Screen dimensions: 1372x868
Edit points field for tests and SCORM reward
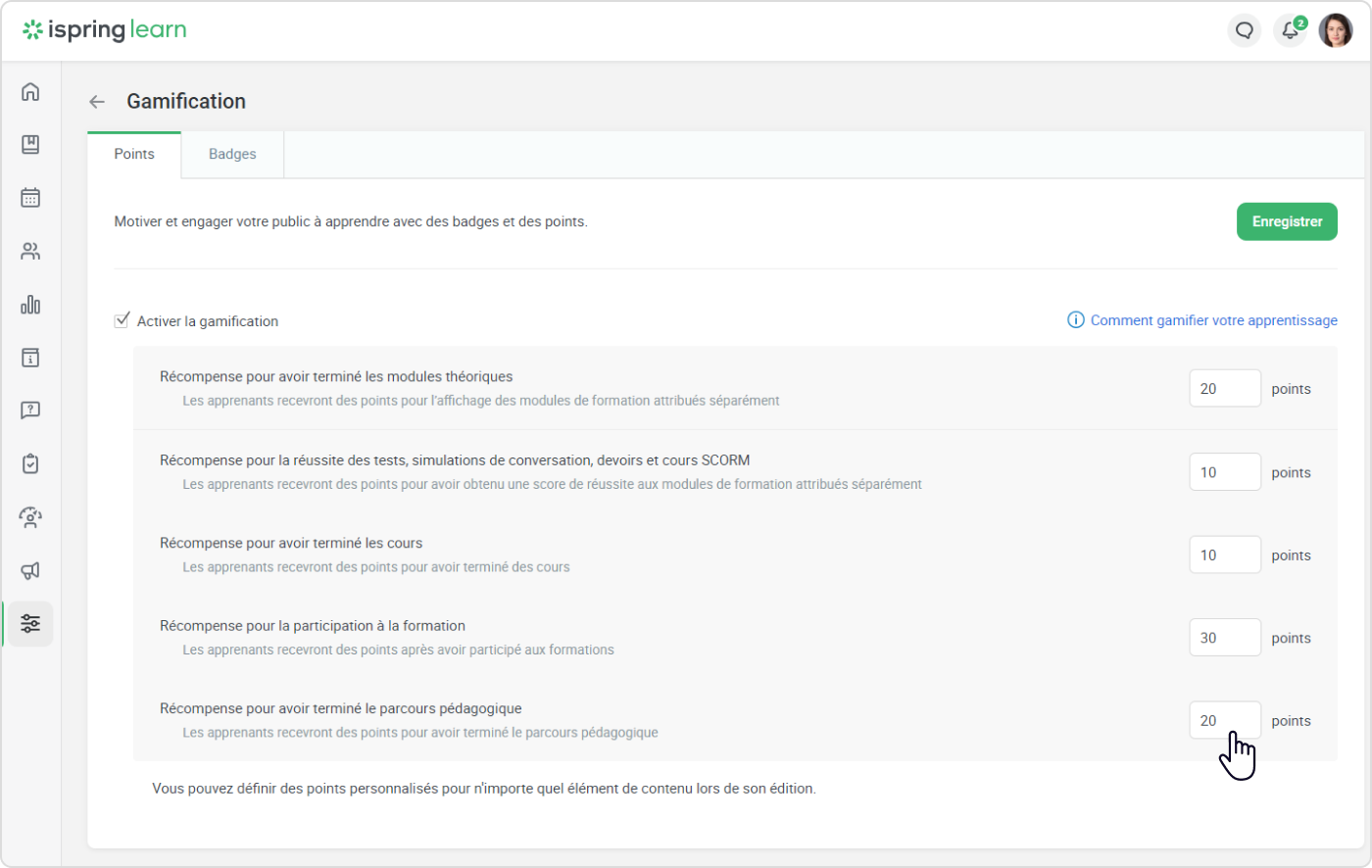tap(1225, 472)
